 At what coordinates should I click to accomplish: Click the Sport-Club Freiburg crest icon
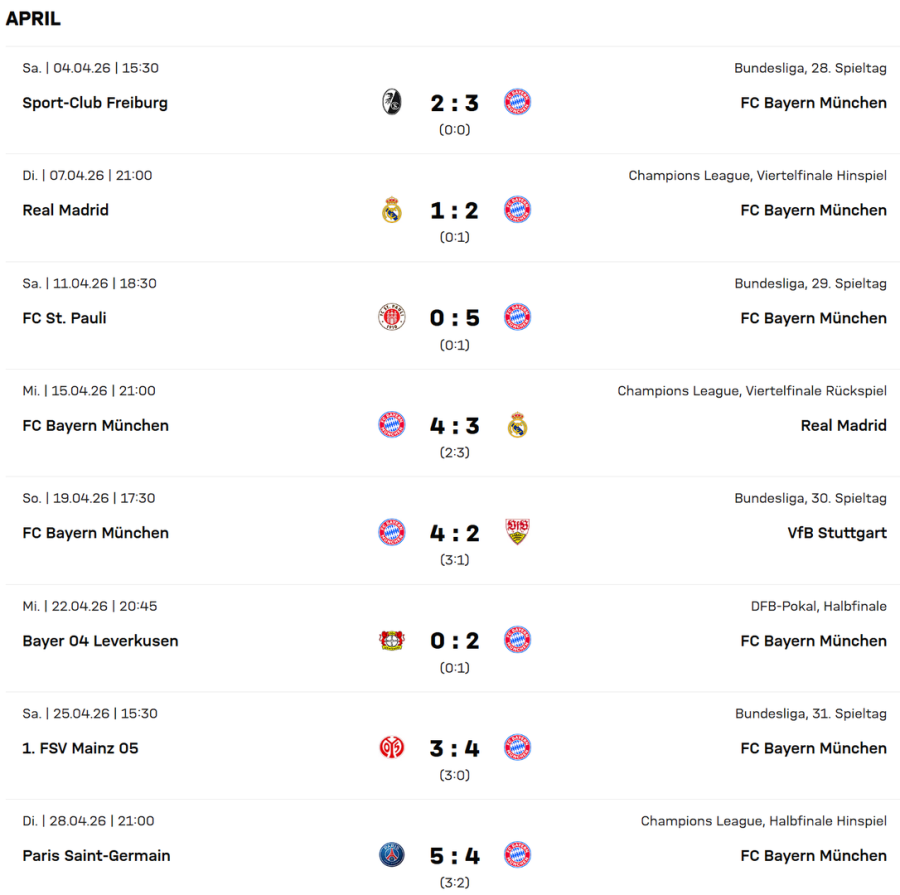392,102
